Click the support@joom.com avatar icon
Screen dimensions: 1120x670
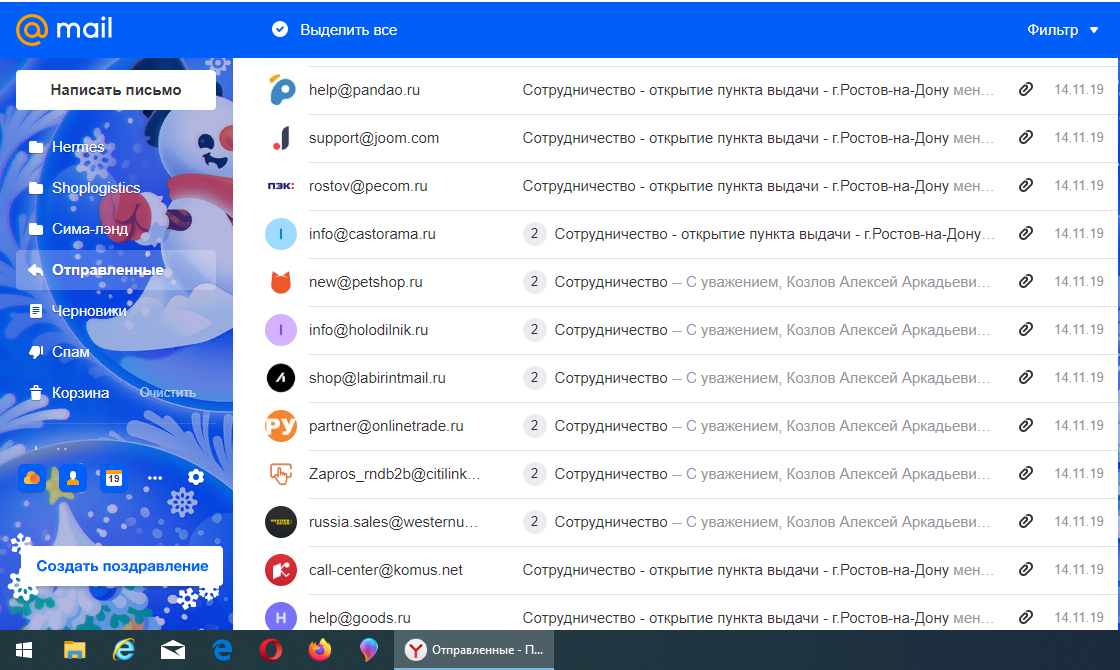281,139
